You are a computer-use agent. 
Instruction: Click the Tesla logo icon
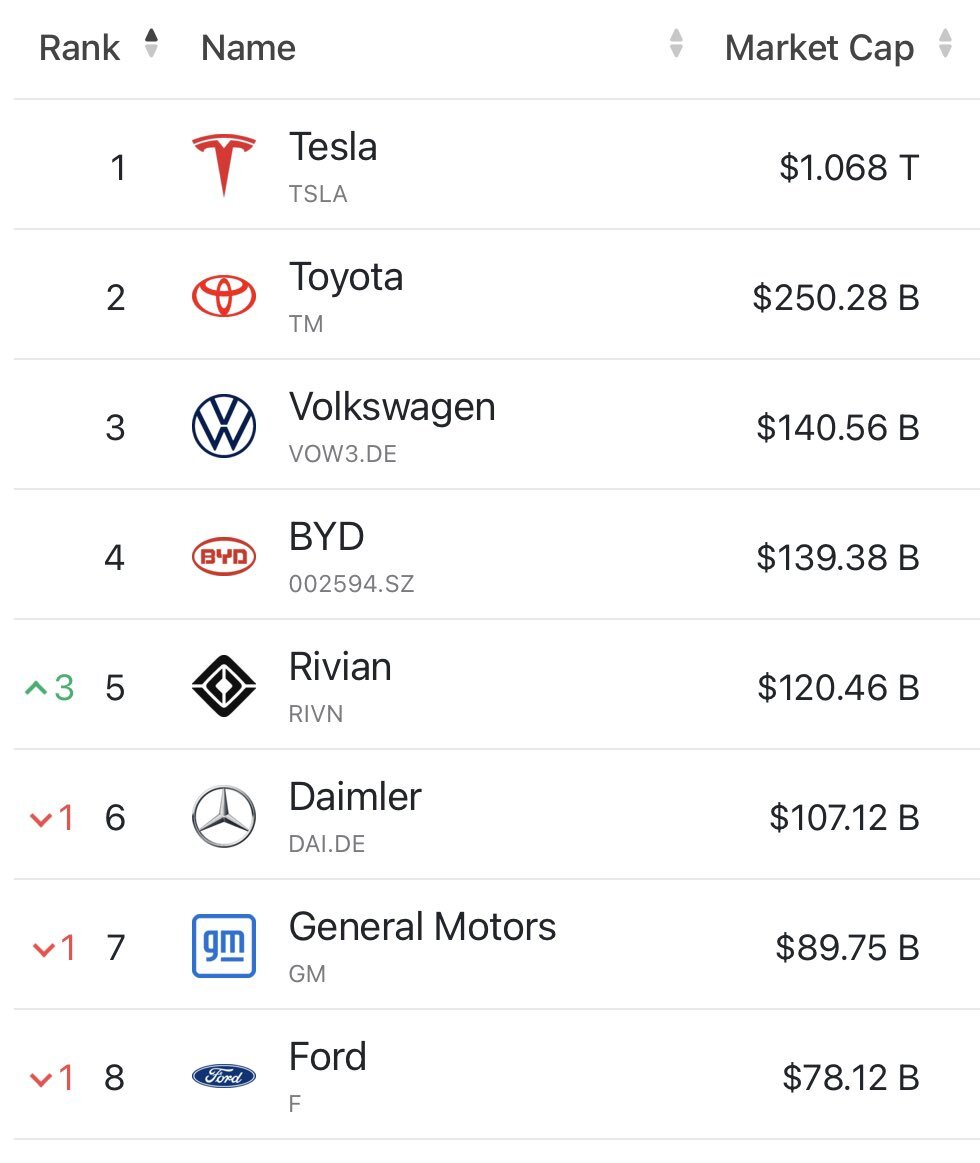(223, 165)
